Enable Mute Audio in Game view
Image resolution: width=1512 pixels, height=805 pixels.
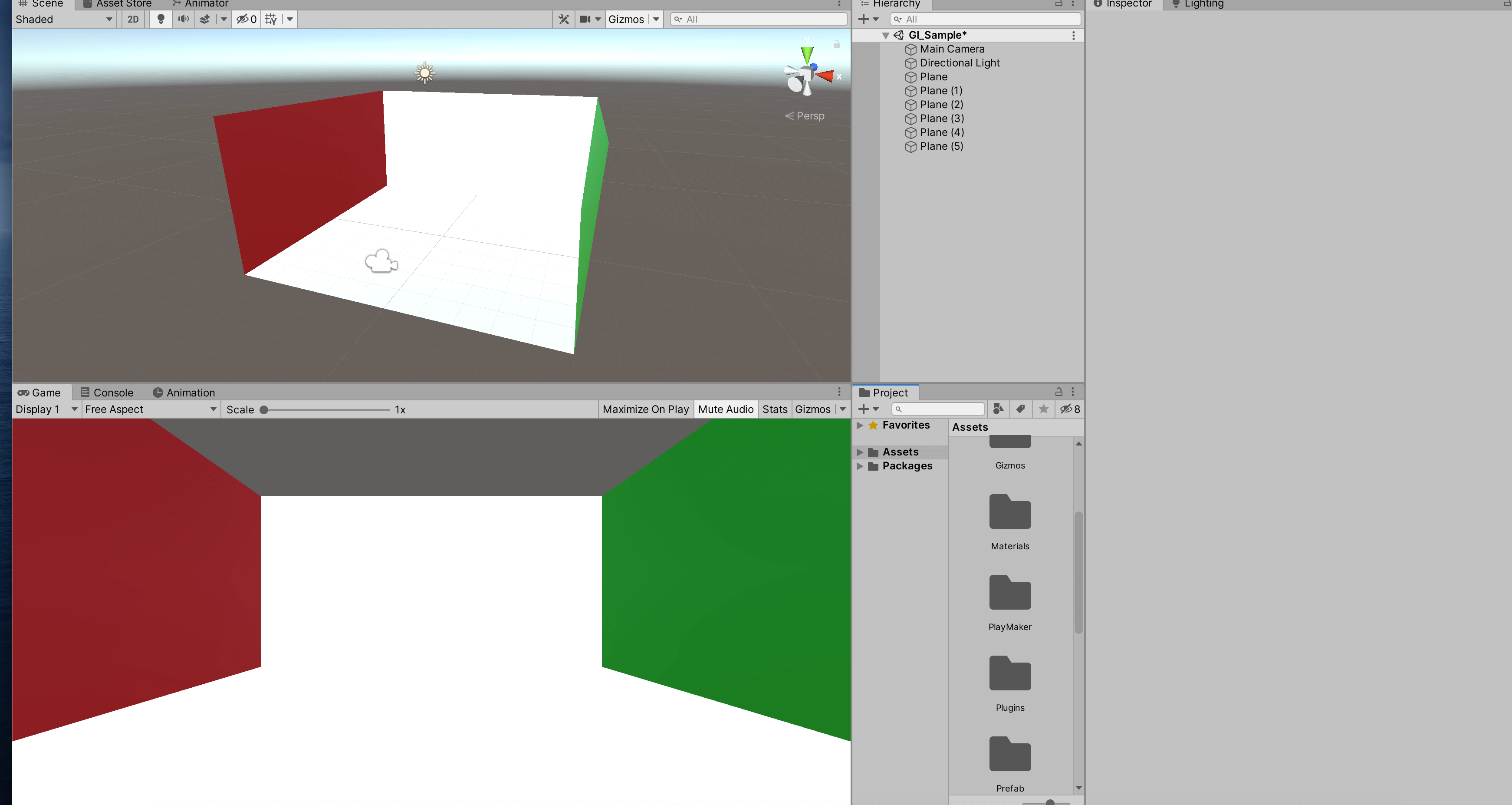(726, 409)
